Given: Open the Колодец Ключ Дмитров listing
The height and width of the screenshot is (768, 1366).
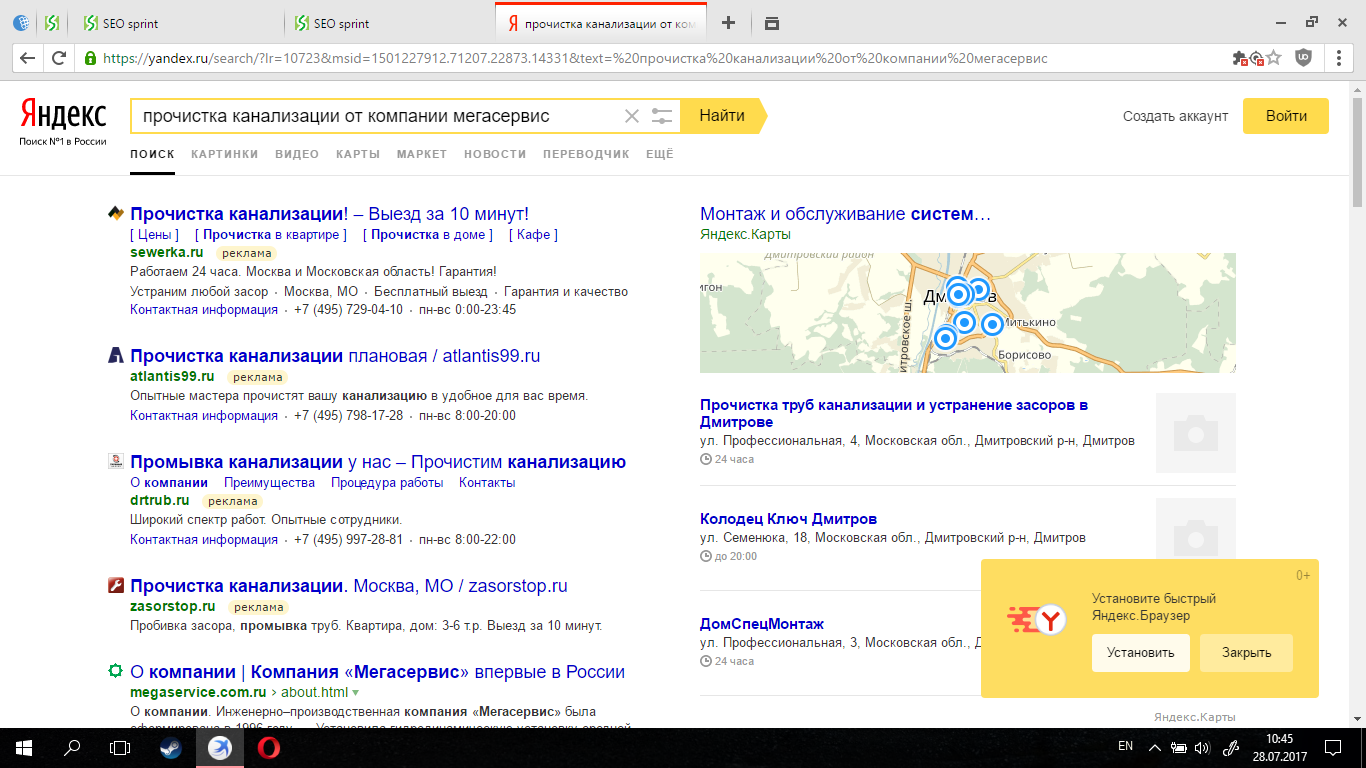Looking at the screenshot, I should click(x=788, y=519).
